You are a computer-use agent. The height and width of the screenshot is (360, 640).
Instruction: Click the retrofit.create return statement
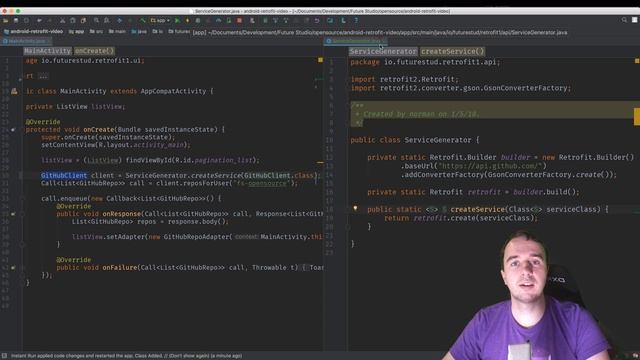point(461,218)
